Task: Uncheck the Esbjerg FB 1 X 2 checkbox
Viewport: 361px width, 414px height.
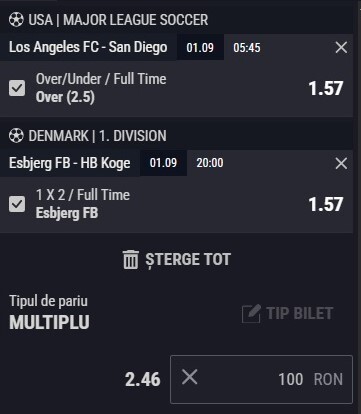Action: point(17,204)
